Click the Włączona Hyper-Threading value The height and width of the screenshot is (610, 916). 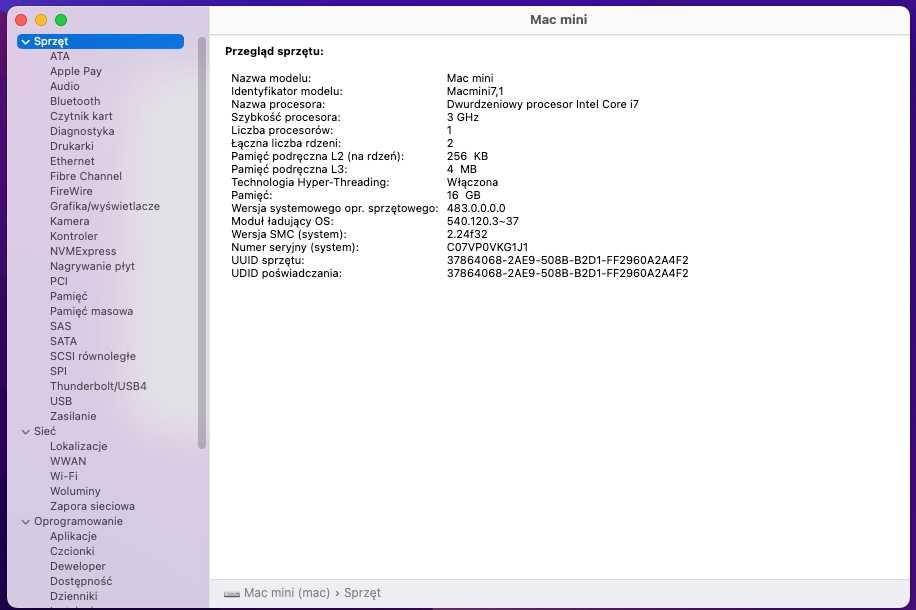pos(472,182)
